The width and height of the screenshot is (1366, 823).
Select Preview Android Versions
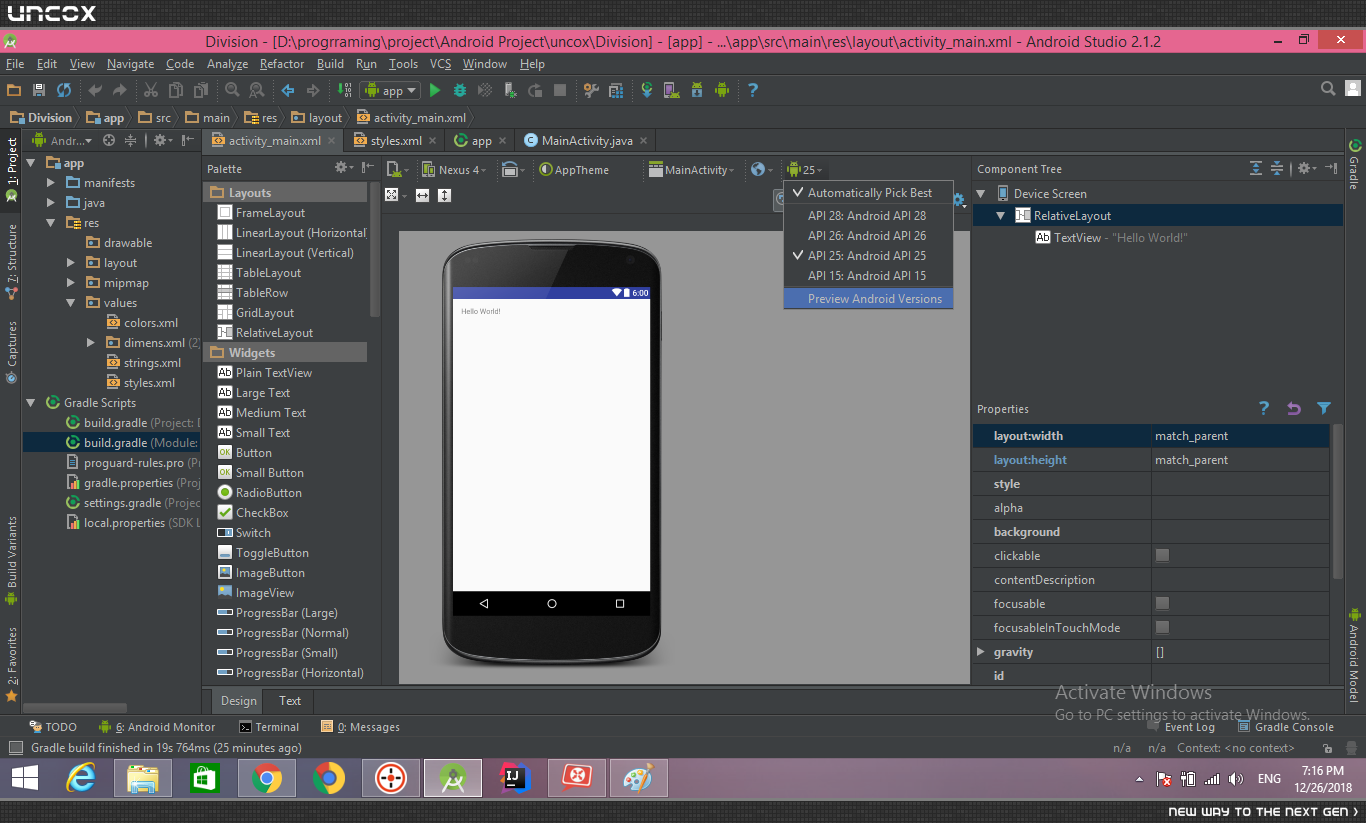click(x=868, y=298)
